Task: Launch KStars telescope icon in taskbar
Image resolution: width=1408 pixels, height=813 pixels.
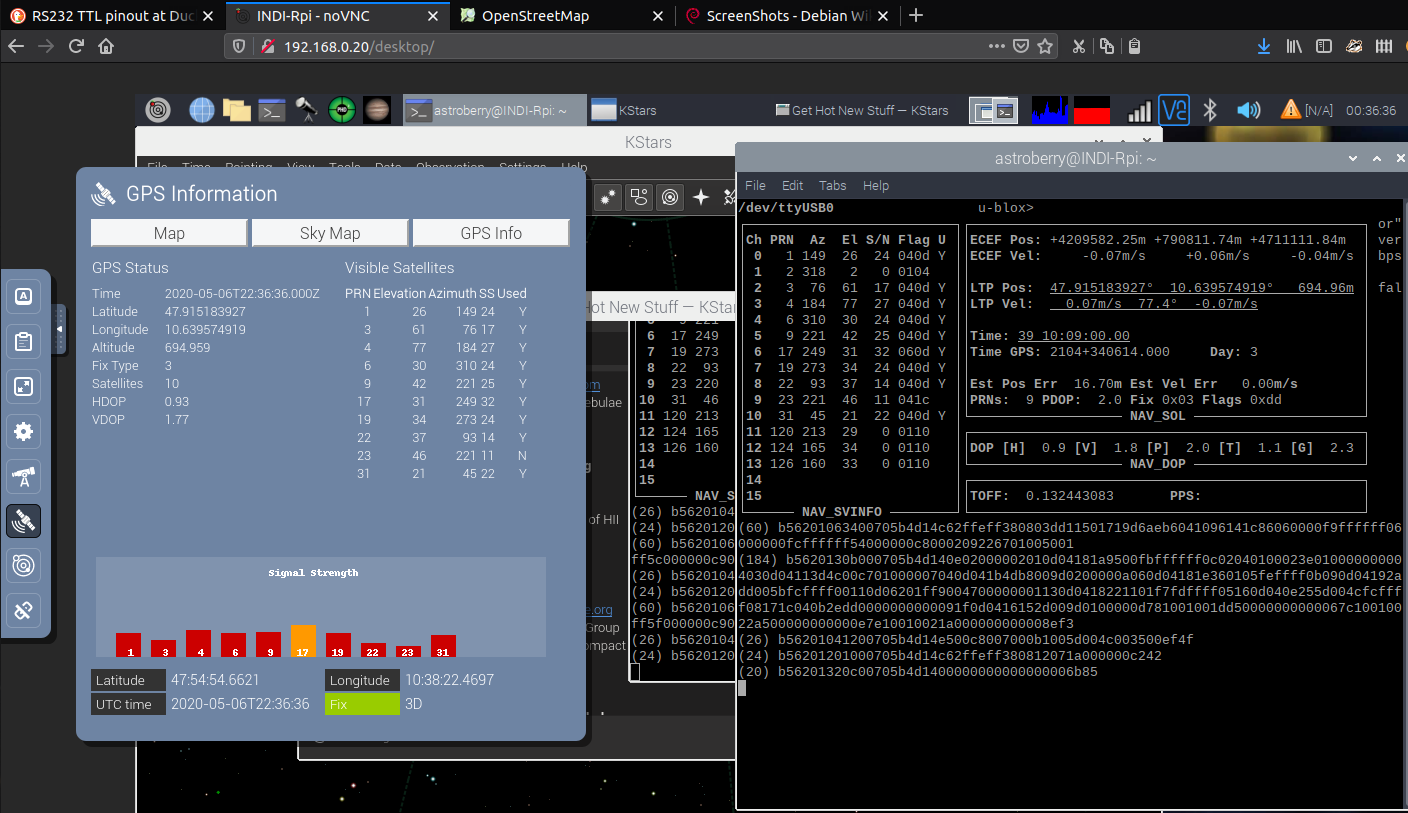Action: [306, 110]
